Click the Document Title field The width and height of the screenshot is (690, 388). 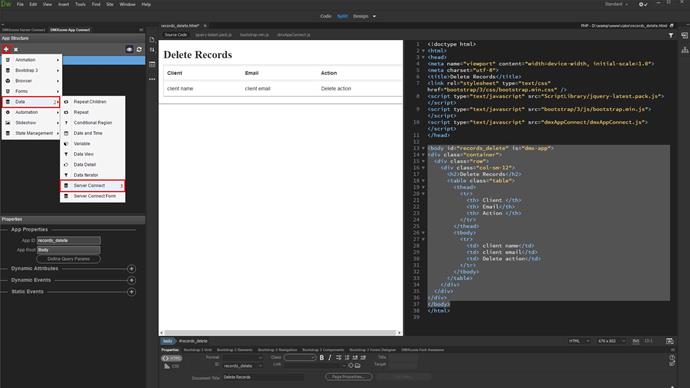pyautogui.click(x=263, y=377)
